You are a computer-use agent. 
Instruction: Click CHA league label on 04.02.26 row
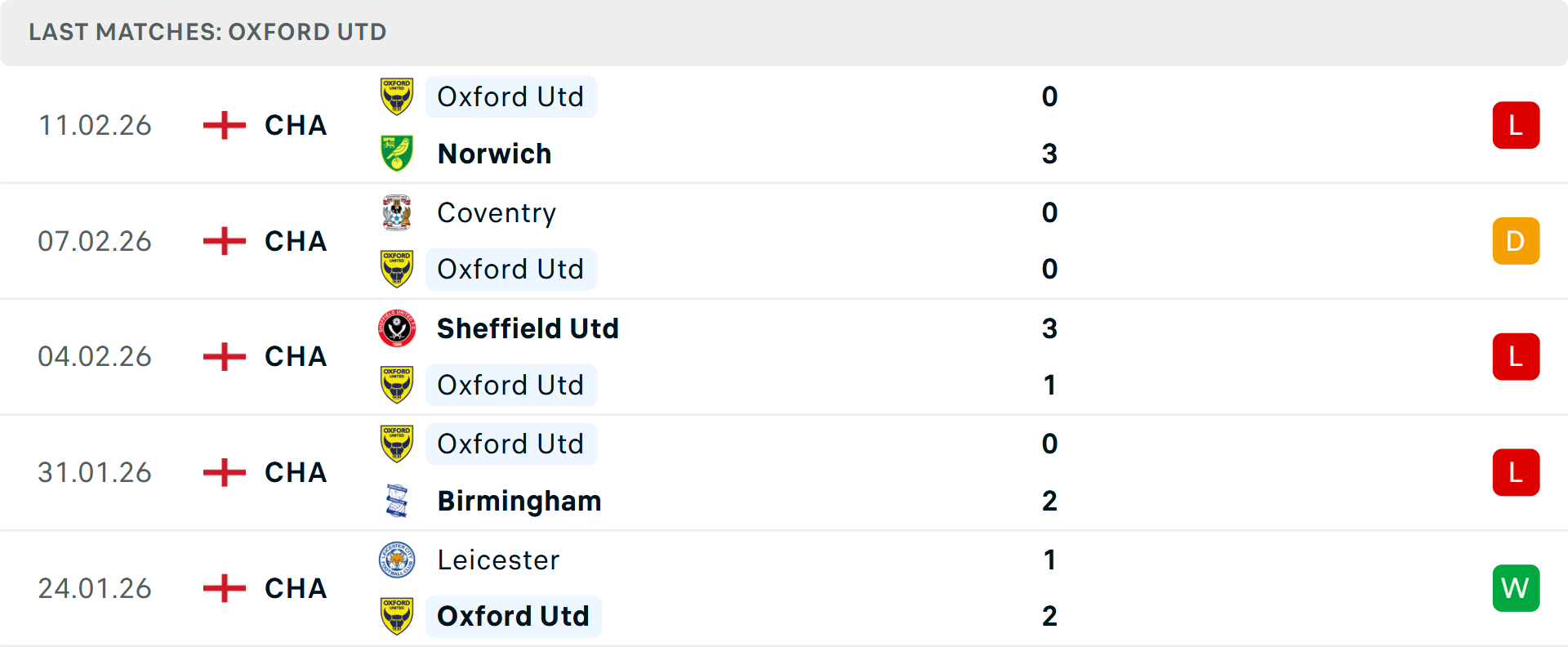click(x=296, y=357)
